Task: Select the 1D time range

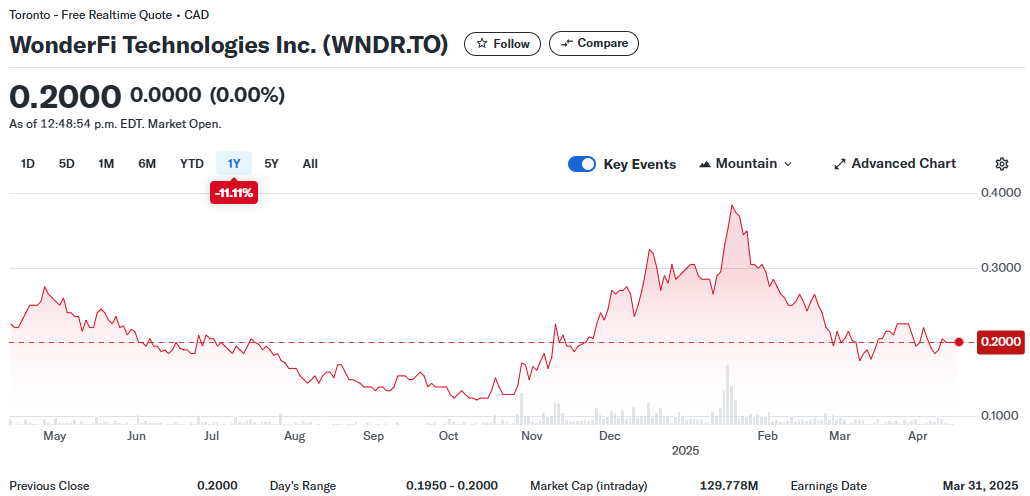Action: point(28,164)
